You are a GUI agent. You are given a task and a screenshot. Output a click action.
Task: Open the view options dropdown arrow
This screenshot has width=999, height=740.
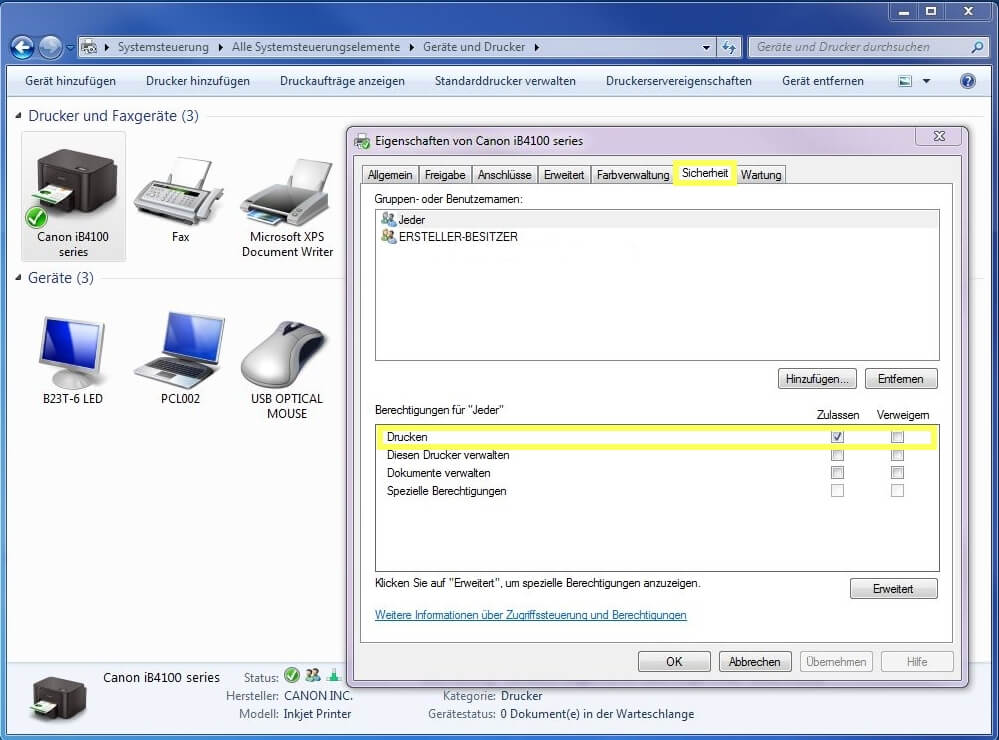pyautogui.click(x=926, y=81)
